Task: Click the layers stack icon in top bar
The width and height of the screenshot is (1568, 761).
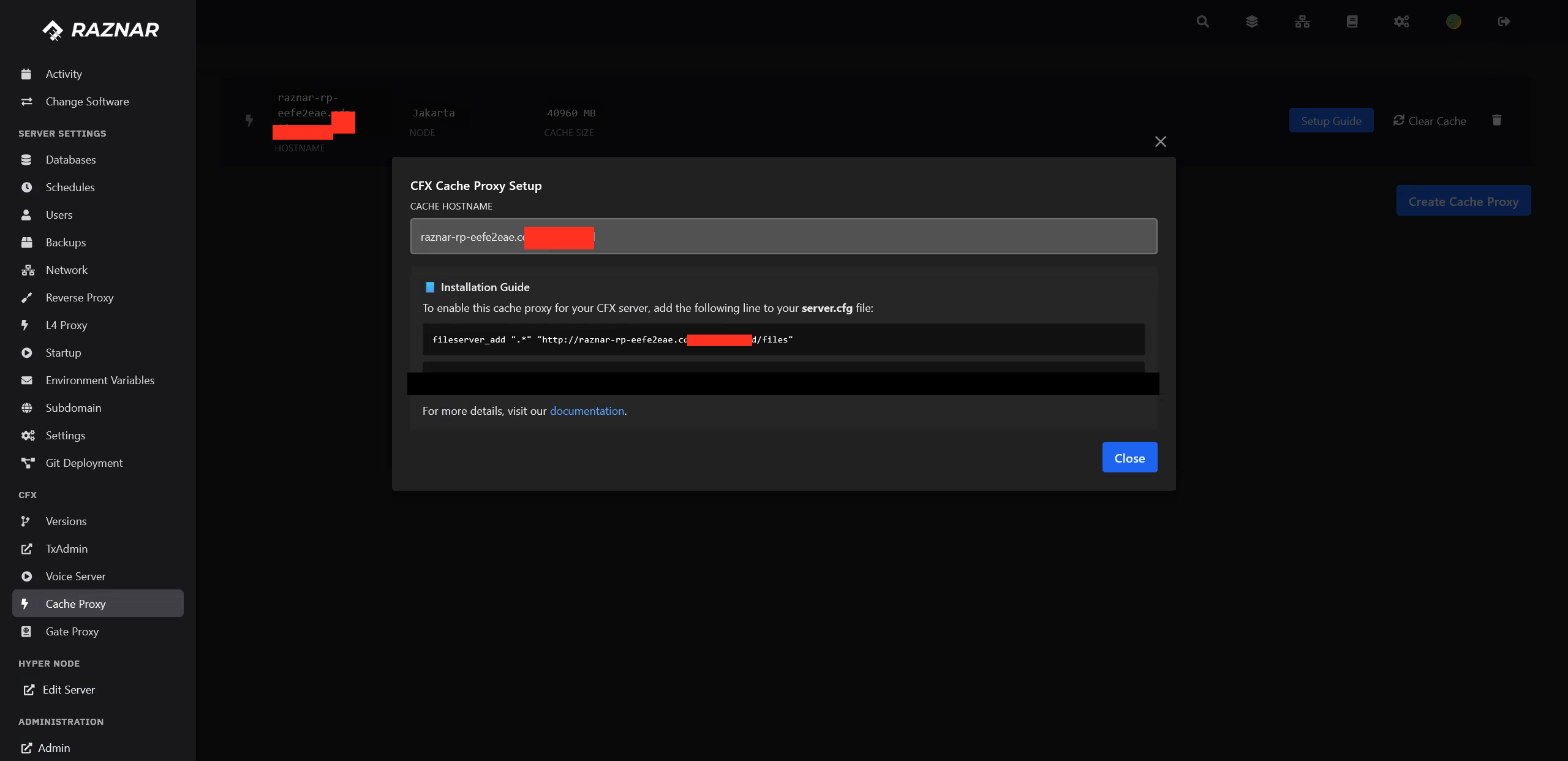Action: coord(1252,21)
